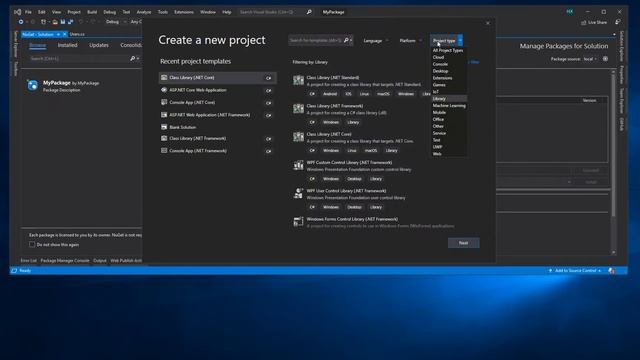Screen dimensions: 640x360
Task: Click the template search input field
Action: click(316, 40)
